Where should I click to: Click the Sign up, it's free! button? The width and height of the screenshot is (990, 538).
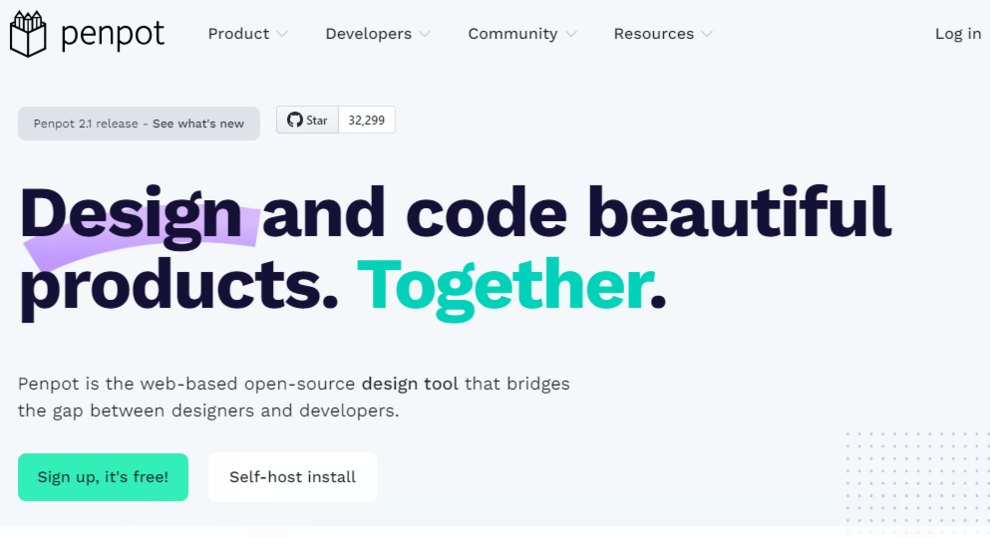[x=103, y=477]
